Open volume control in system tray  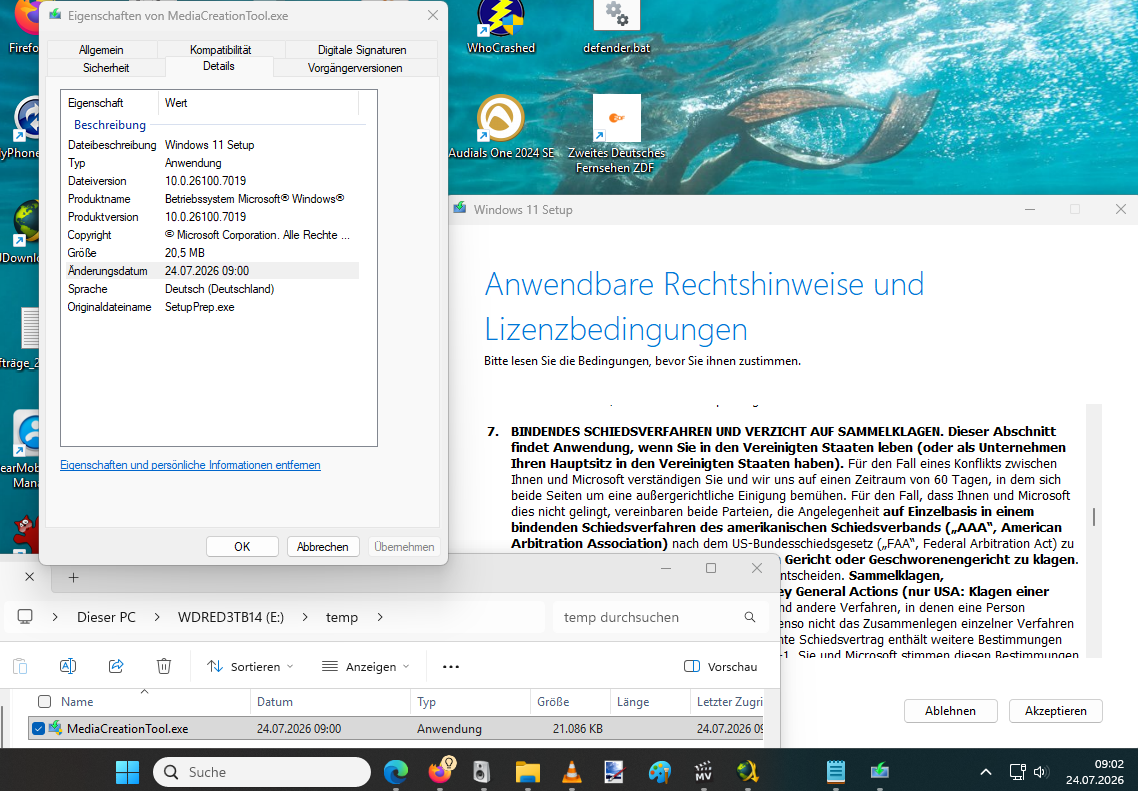pos(1041,772)
